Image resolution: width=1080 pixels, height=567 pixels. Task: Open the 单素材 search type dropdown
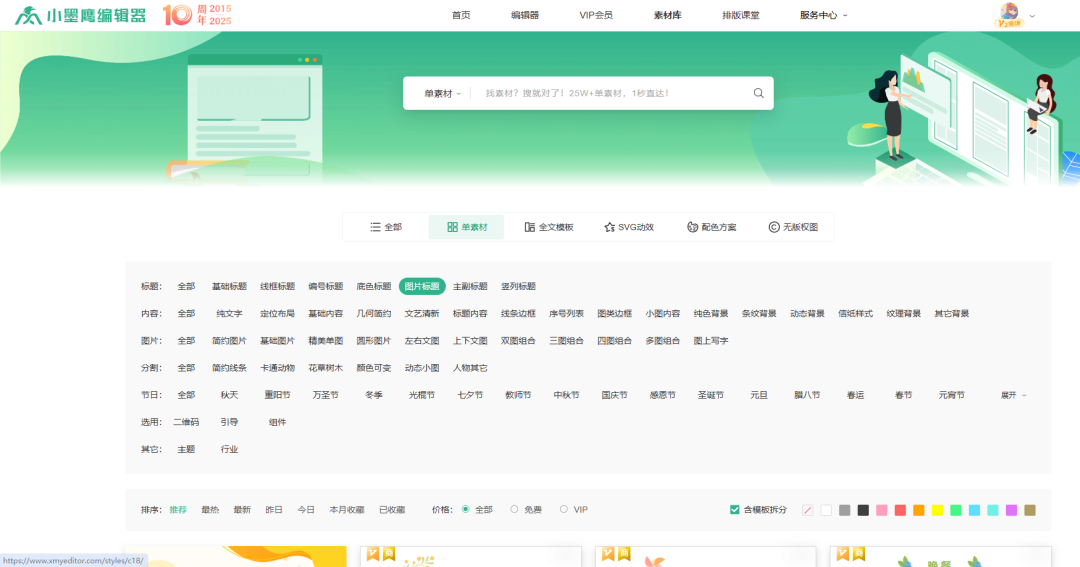[x=442, y=94]
